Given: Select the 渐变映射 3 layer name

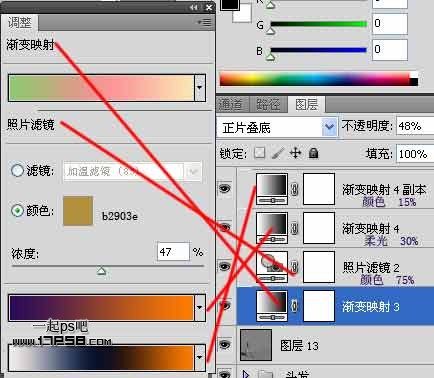Looking at the screenshot, I should pyautogui.click(x=371, y=307).
